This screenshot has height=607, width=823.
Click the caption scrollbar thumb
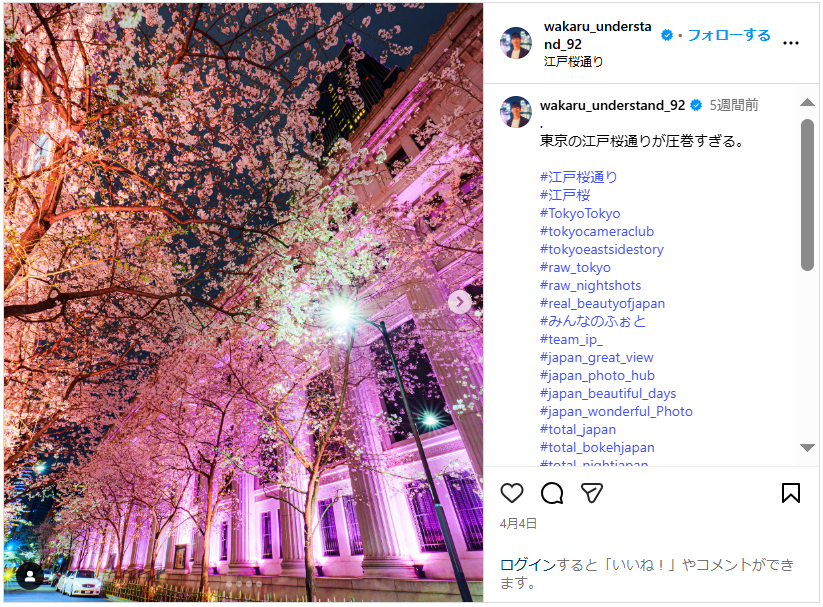[807, 195]
